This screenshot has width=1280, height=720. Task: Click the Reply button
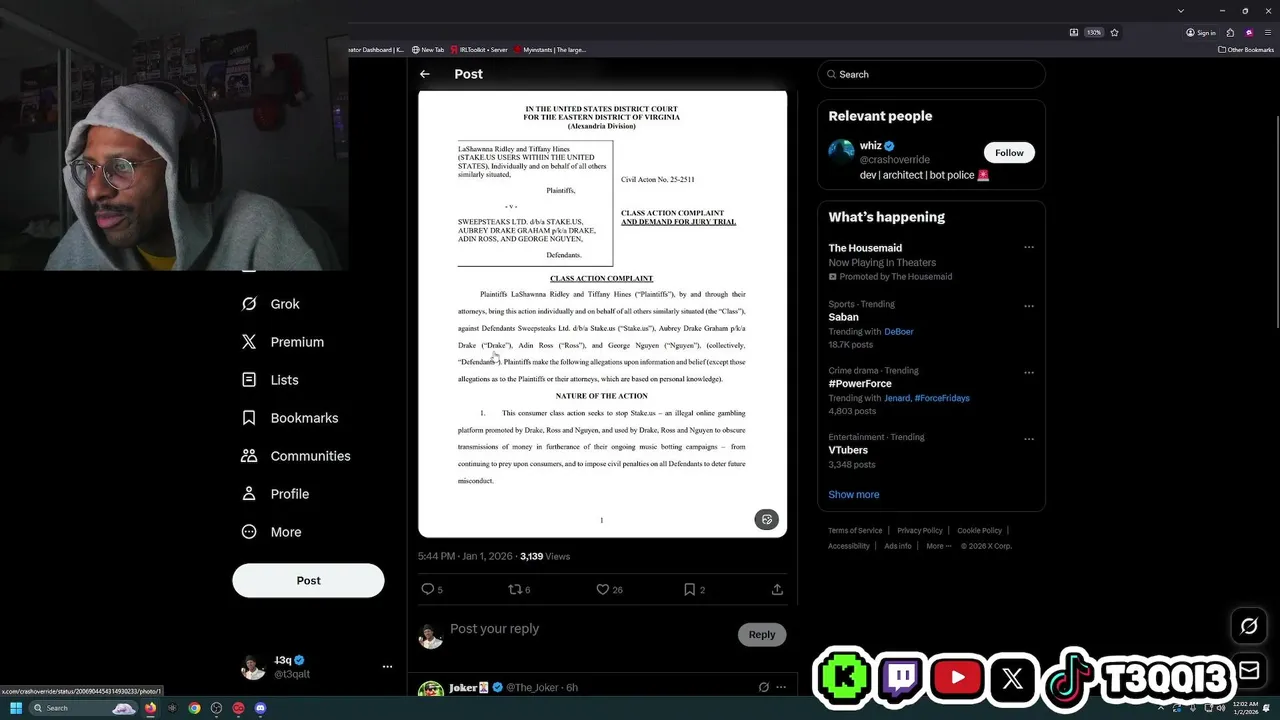click(762, 634)
